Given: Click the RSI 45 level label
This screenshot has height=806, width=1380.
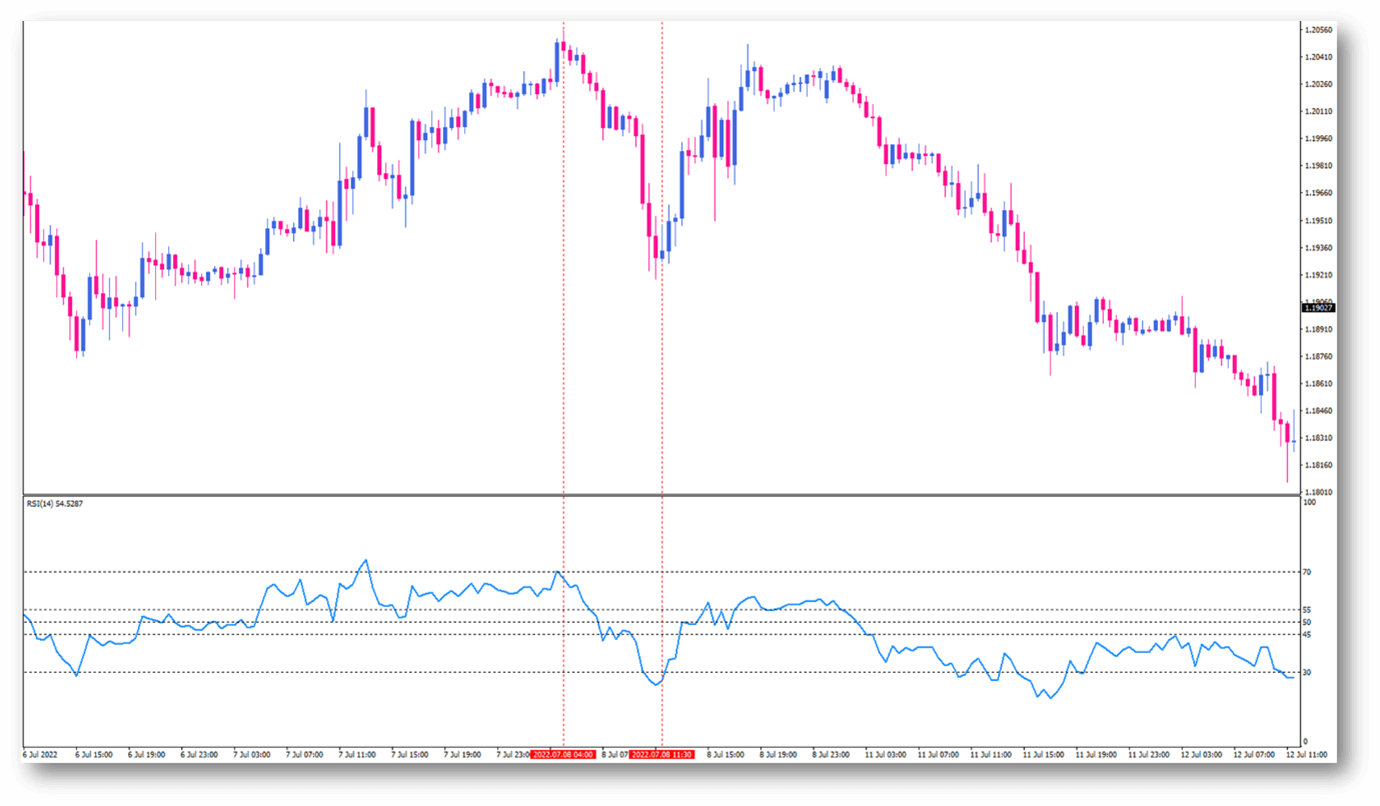Looking at the screenshot, I should (x=1308, y=634).
